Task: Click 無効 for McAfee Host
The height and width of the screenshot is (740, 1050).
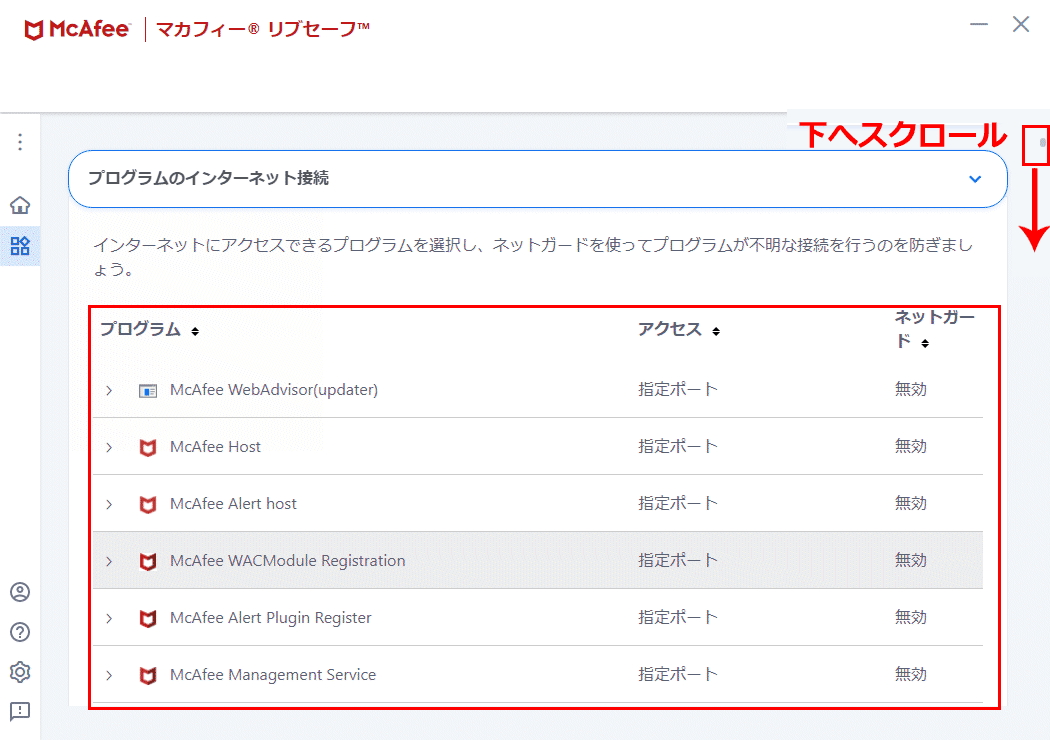Action: click(911, 446)
